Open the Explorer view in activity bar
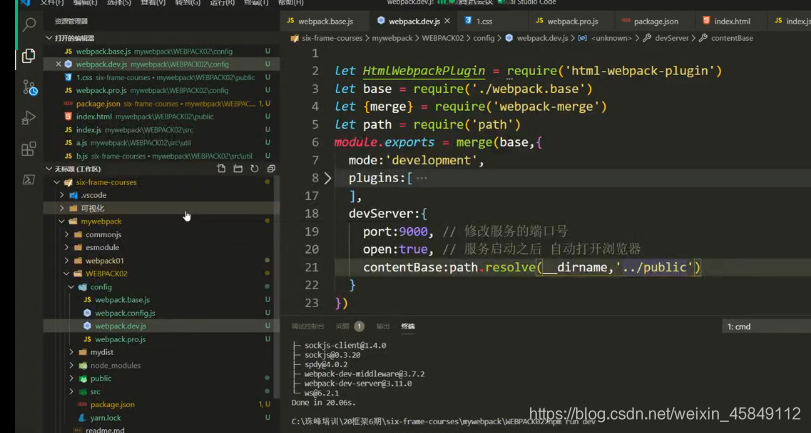The image size is (811, 433). click(x=29, y=56)
